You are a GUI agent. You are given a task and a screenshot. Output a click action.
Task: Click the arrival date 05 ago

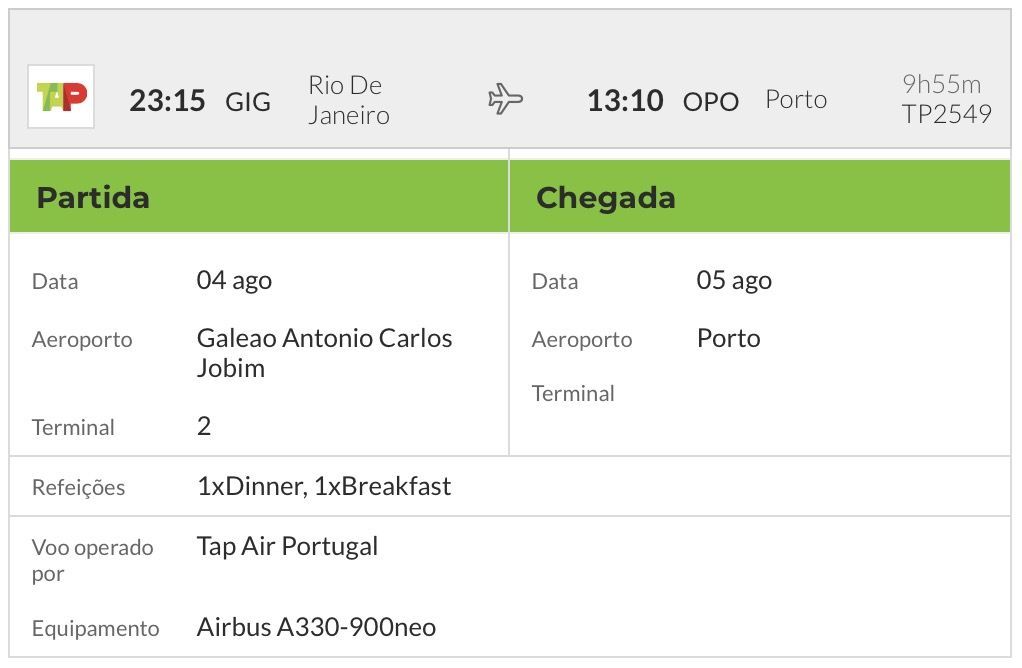735,280
